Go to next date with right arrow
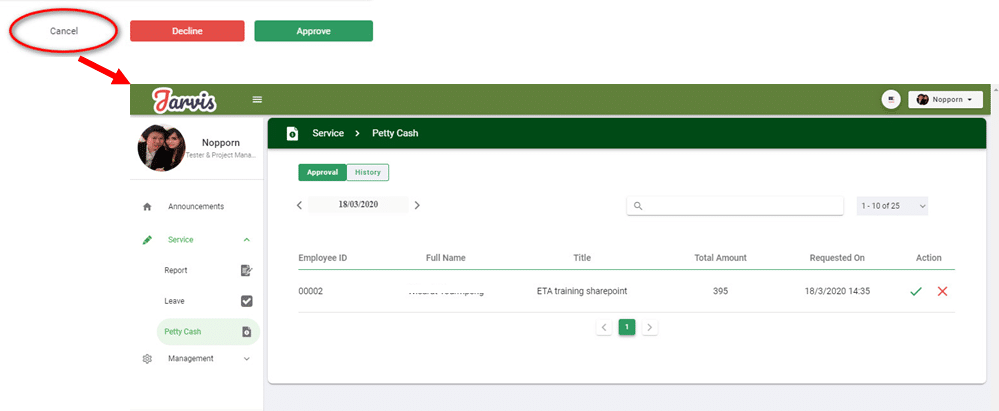This screenshot has width=999, height=411. click(417, 205)
